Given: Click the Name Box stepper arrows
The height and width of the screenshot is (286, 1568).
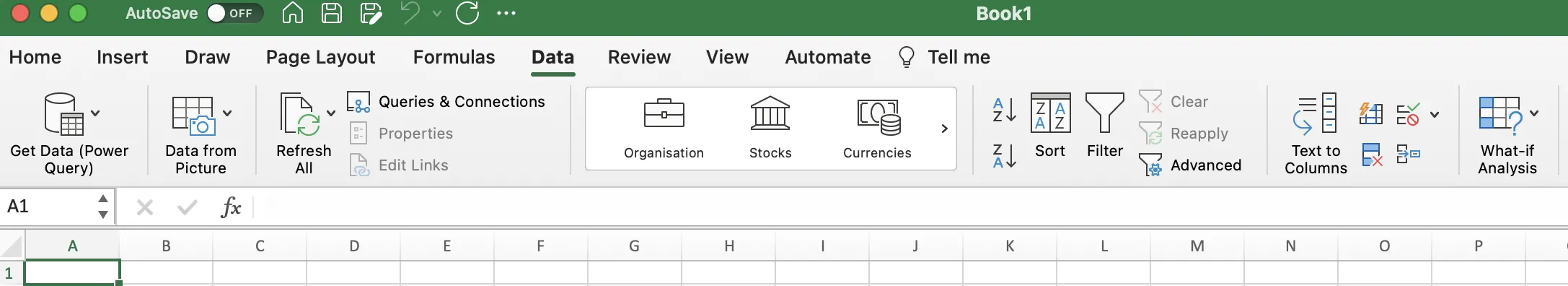Looking at the screenshot, I should [103, 207].
